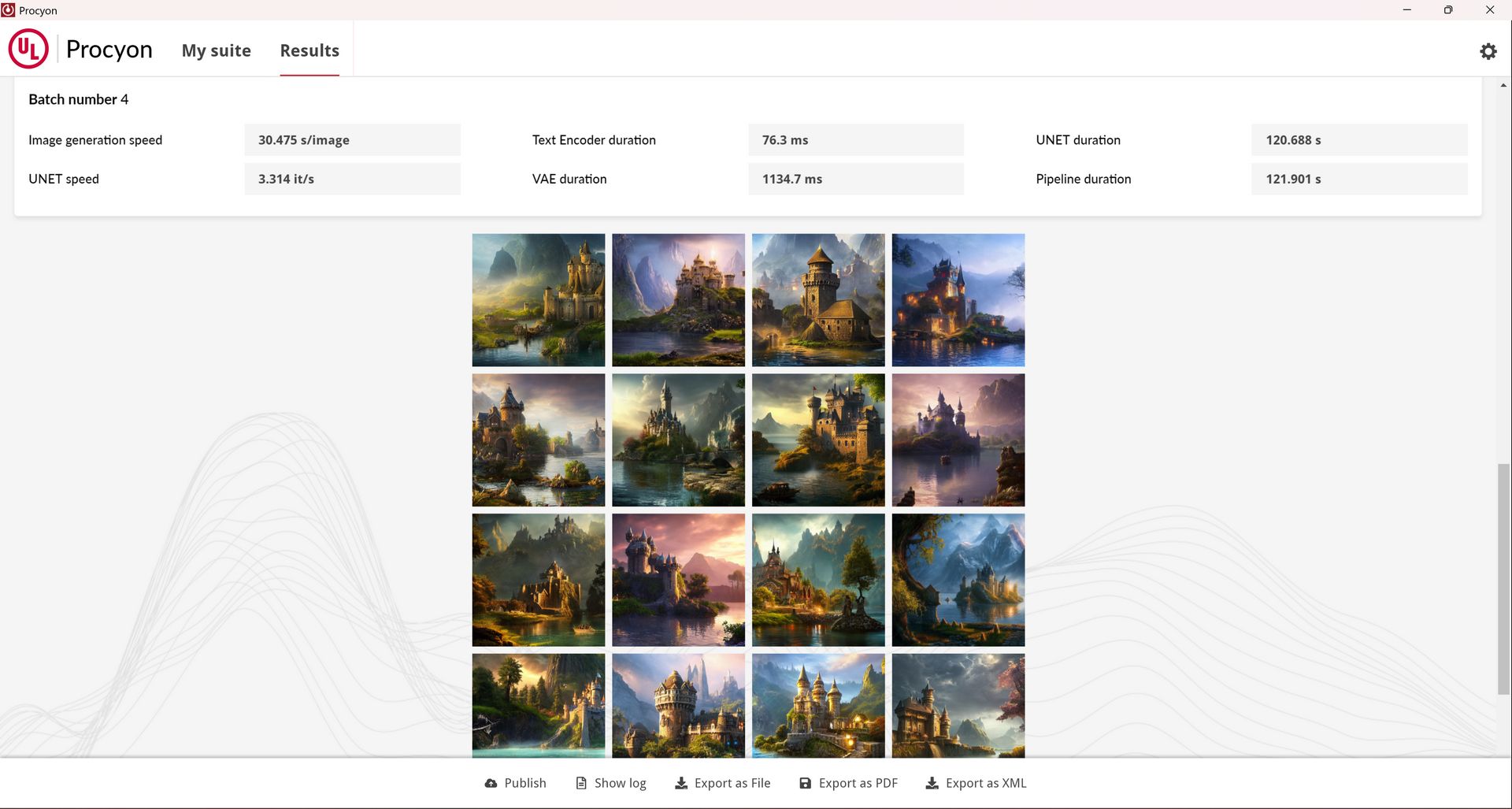Click the UL Procyon logo
The height and width of the screenshot is (809, 1512).
pos(28,49)
